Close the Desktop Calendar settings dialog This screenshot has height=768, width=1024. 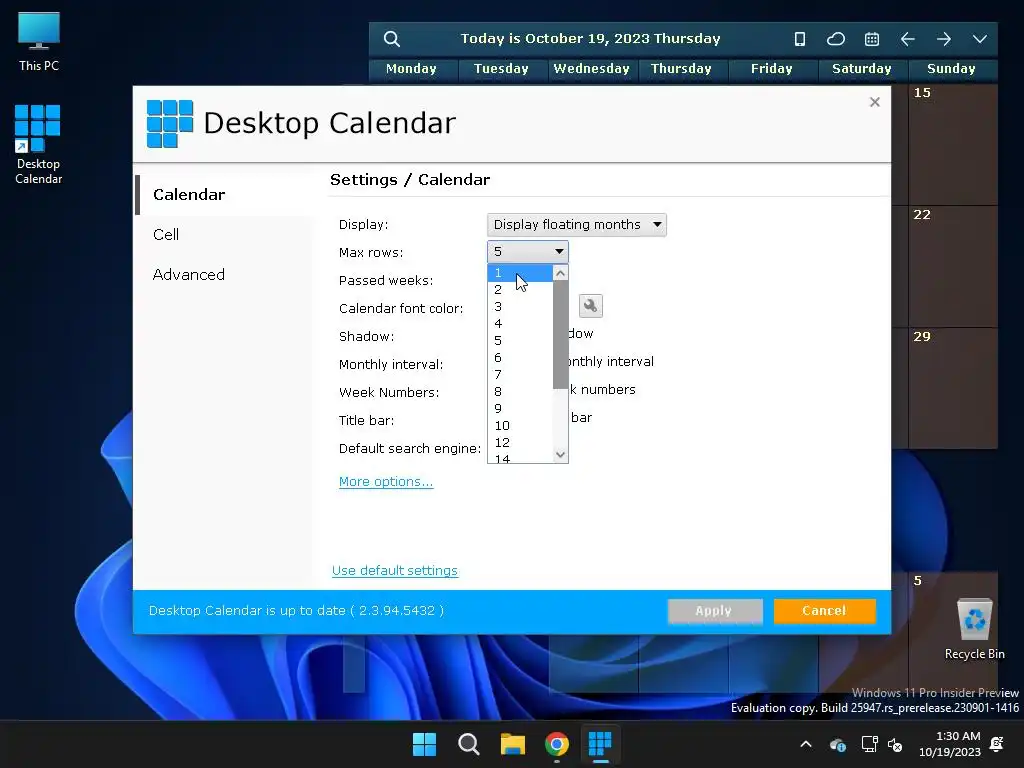874,102
